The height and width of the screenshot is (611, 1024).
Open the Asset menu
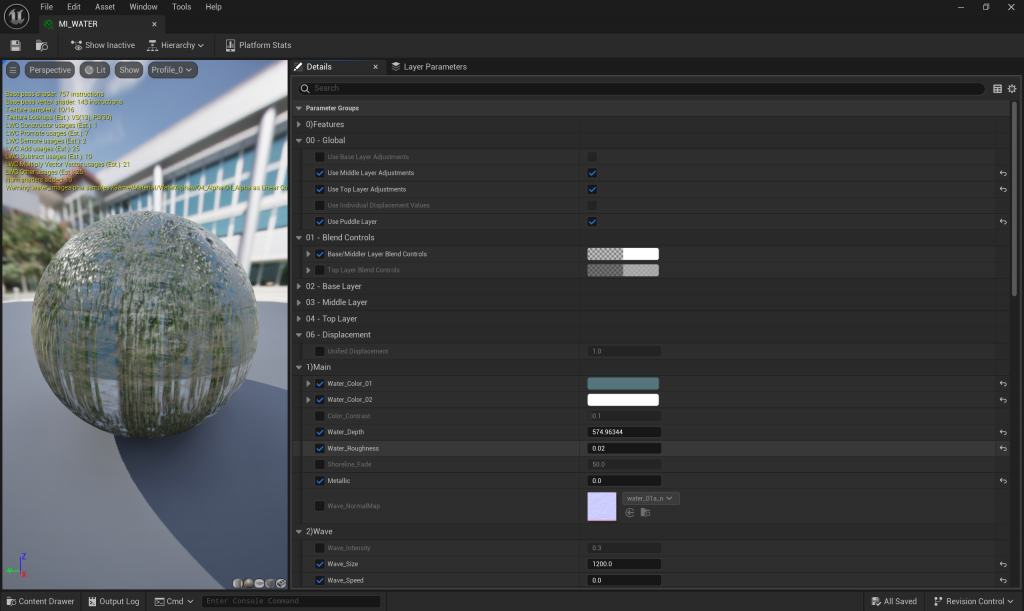[104, 7]
